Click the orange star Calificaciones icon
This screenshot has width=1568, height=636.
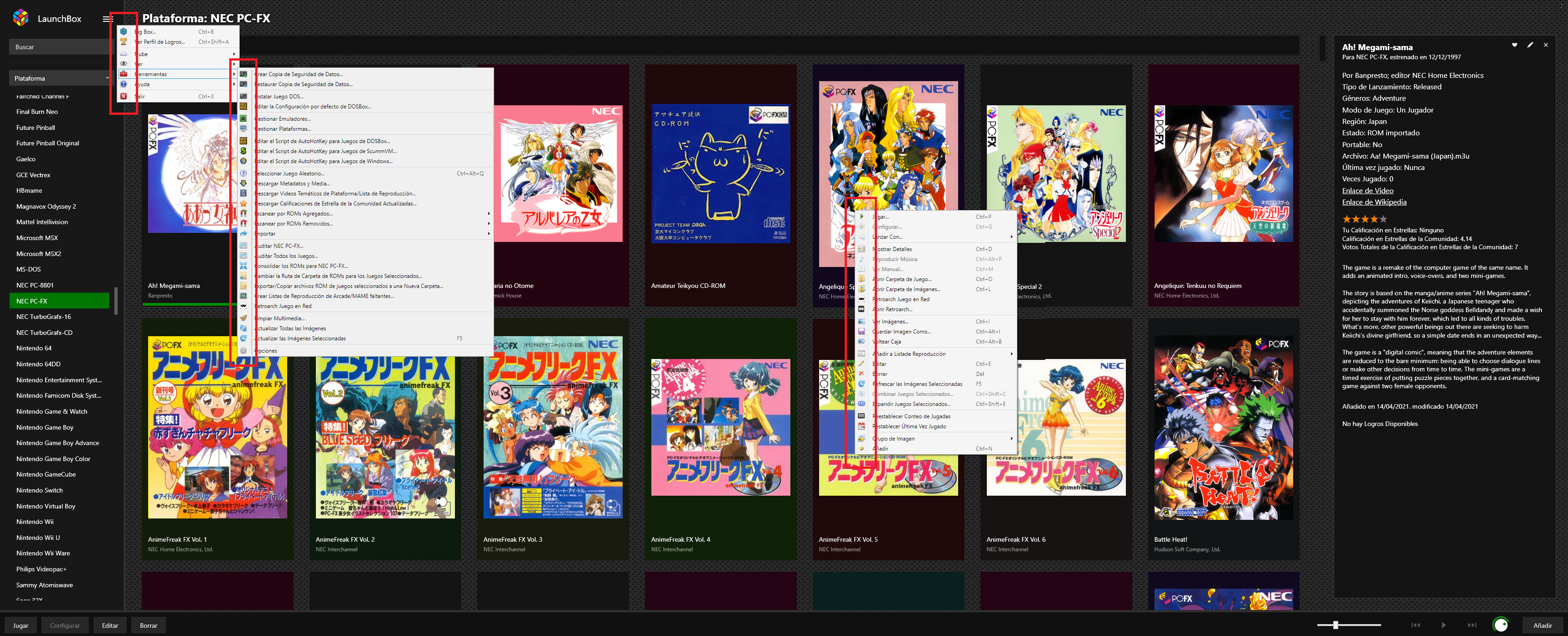click(x=243, y=204)
